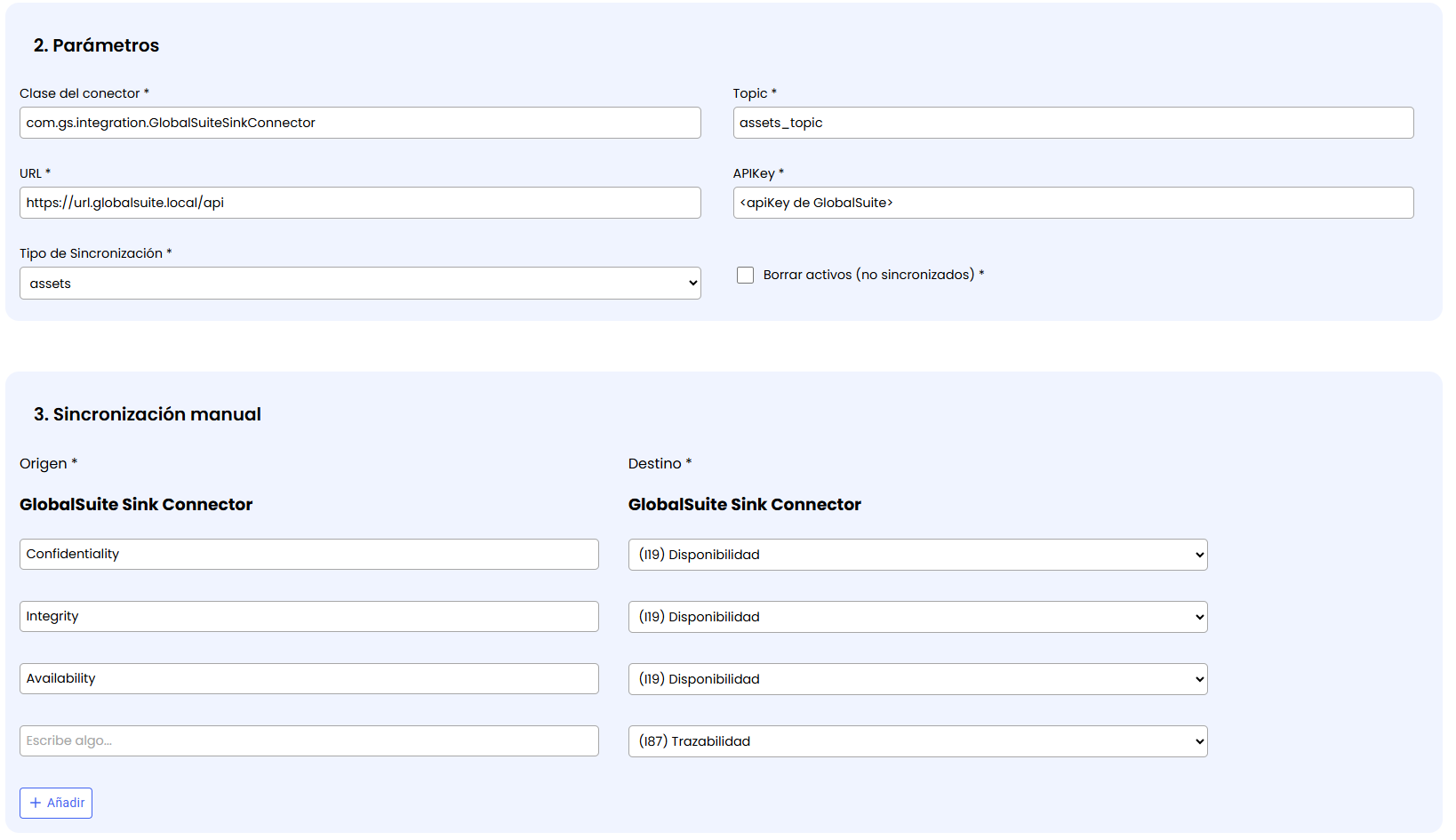Screen dimensions: 1456x840
Task: Enable the Borrar activos checkbox
Action: [x=745, y=276]
